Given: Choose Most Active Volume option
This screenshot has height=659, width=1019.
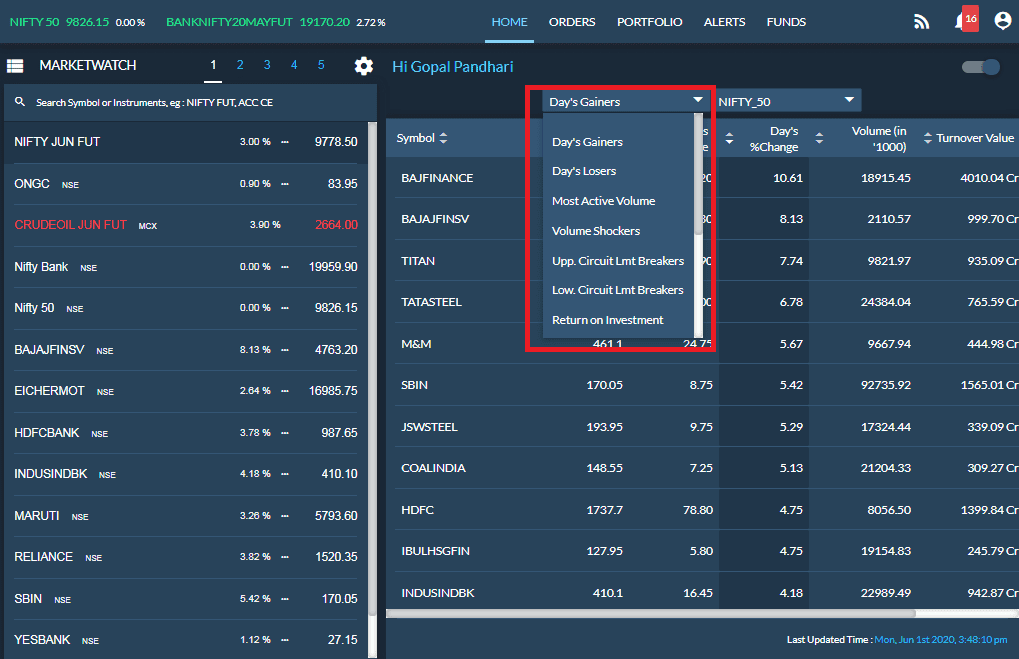Looking at the screenshot, I should tap(603, 201).
